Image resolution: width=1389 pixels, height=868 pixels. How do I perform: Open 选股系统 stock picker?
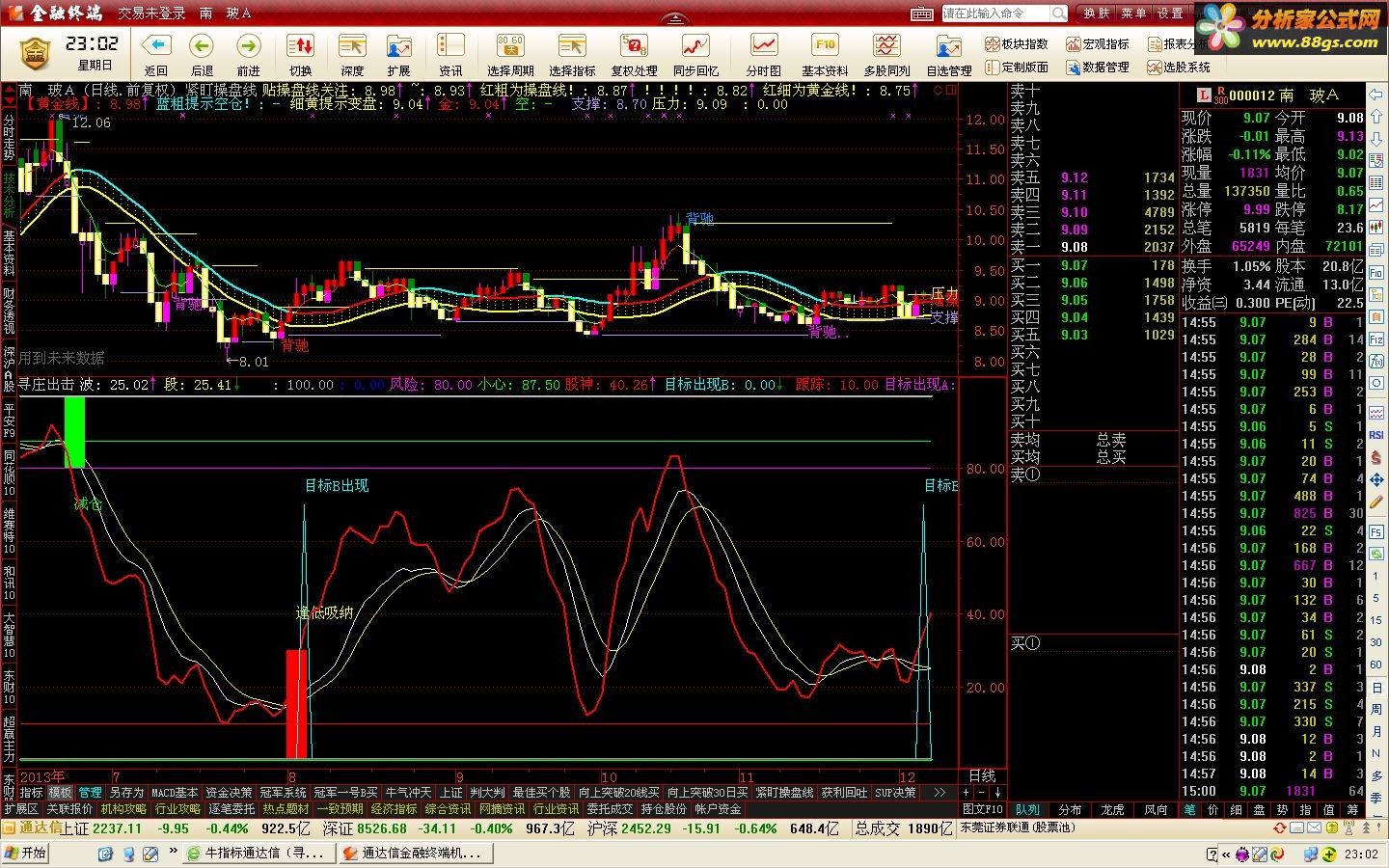(x=1179, y=68)
